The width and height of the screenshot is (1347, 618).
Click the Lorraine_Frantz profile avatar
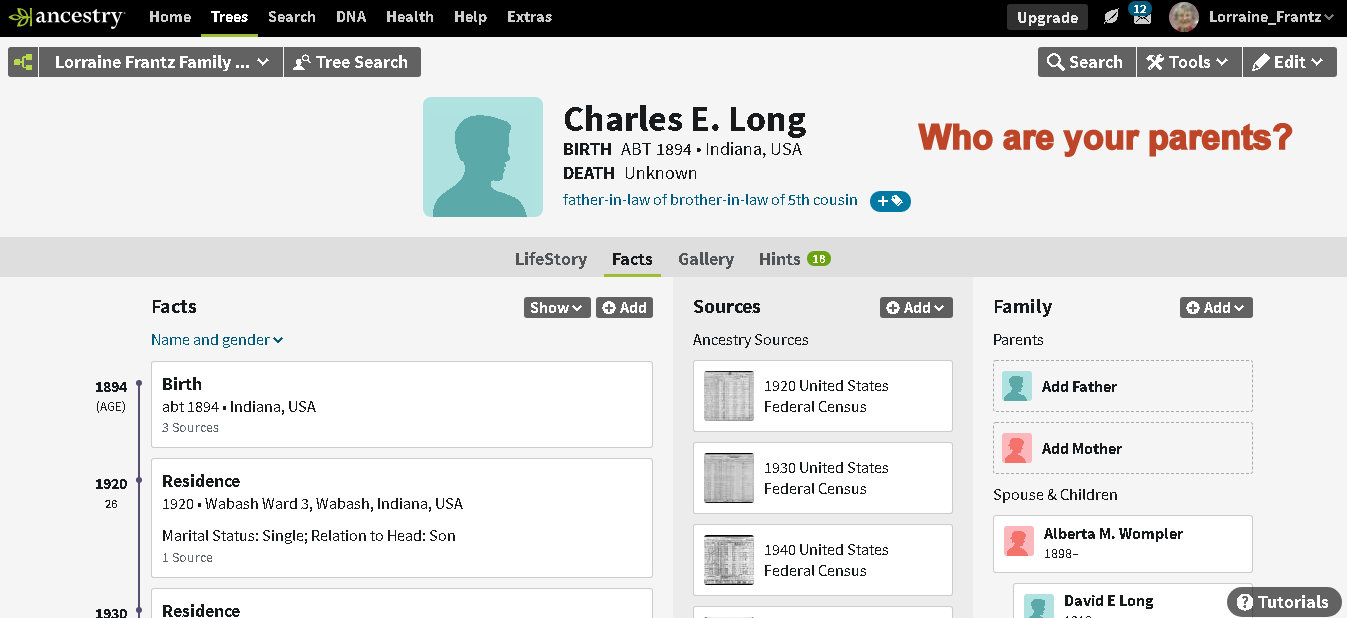click(x=1184, y=17)
